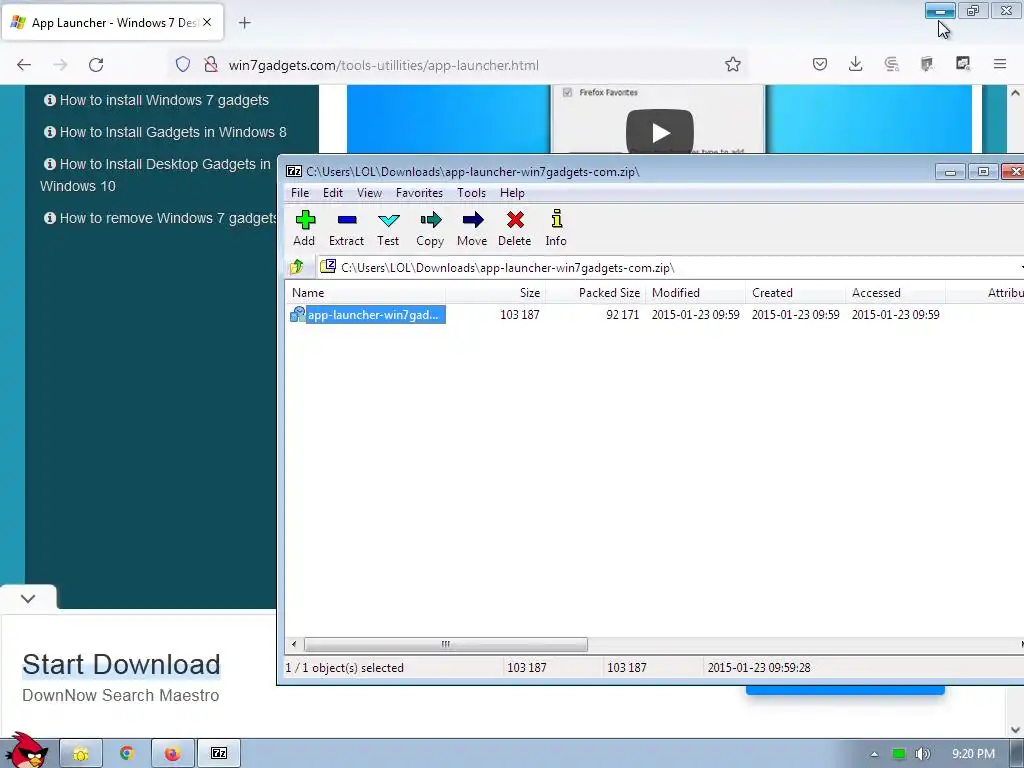1024x768 pixels.
Task: Sort by Created column header
Action: [795, 293]
